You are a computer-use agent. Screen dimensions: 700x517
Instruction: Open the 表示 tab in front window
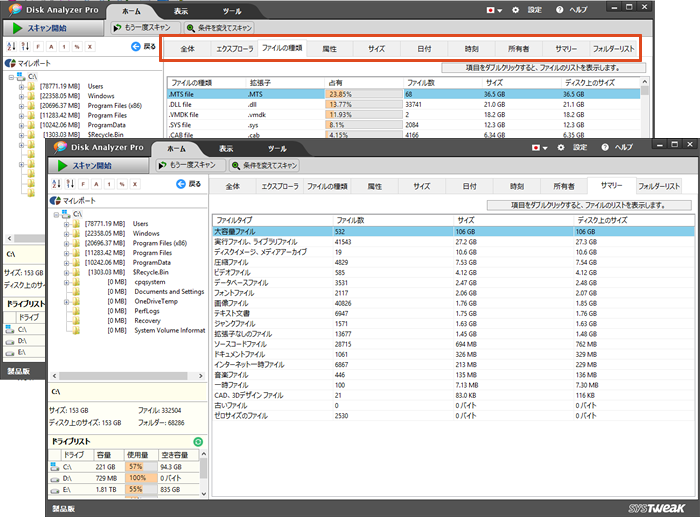[226, 149]
